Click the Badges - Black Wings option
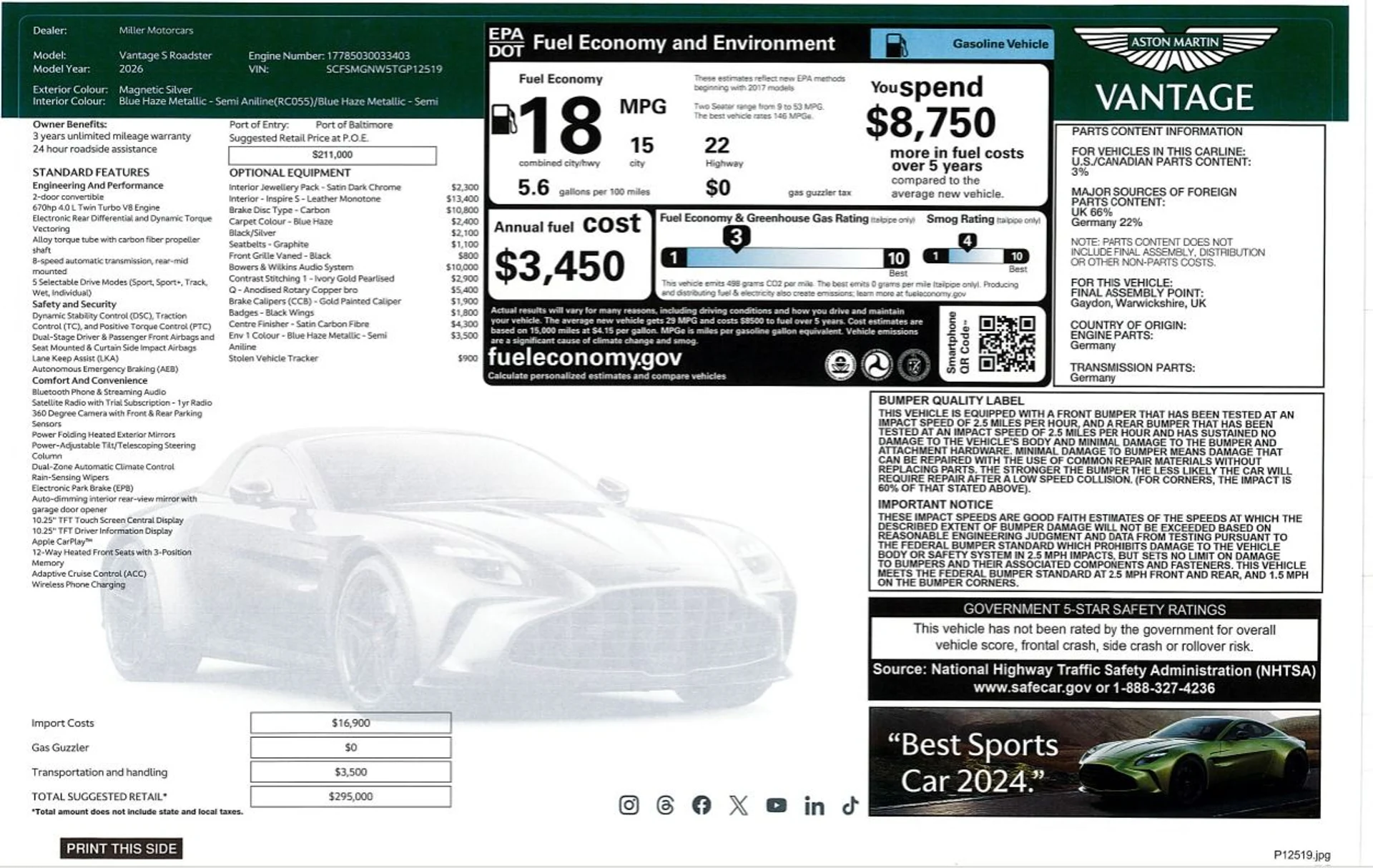The image size is (1373, 868). tap(271, 313)
